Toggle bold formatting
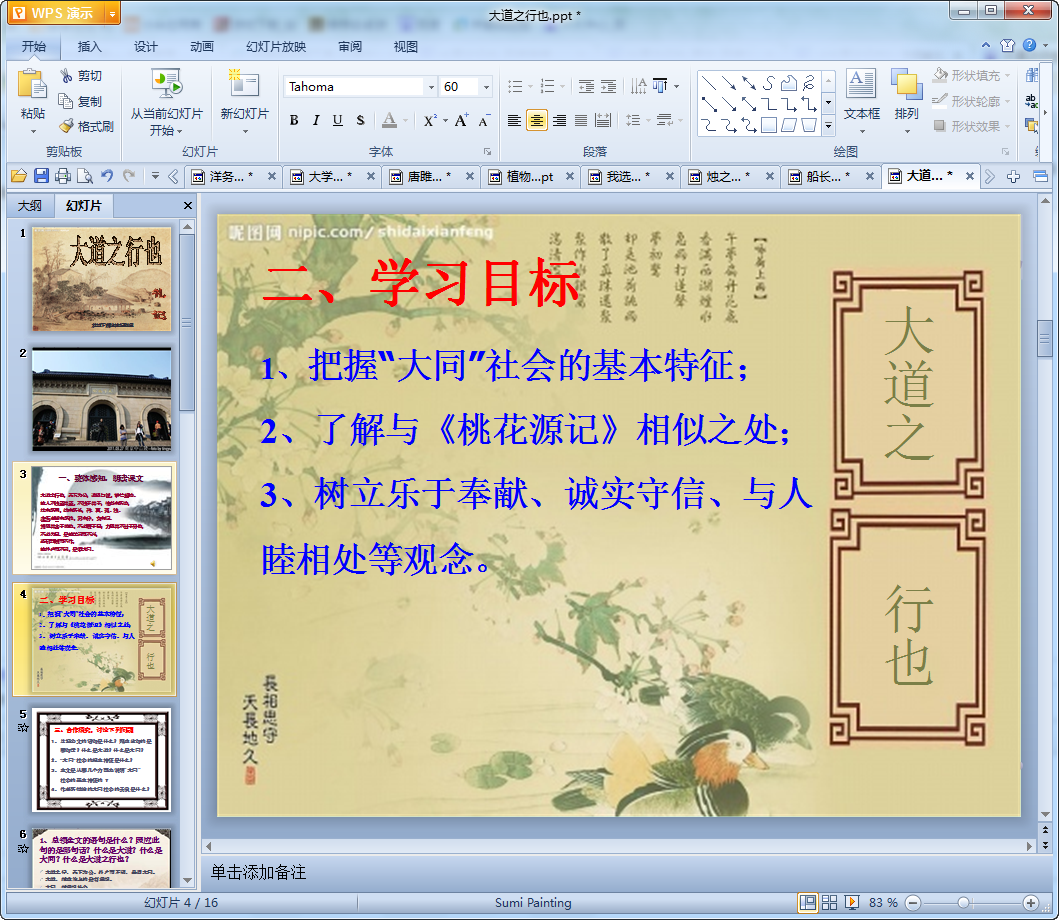 [x=294, y=120]
